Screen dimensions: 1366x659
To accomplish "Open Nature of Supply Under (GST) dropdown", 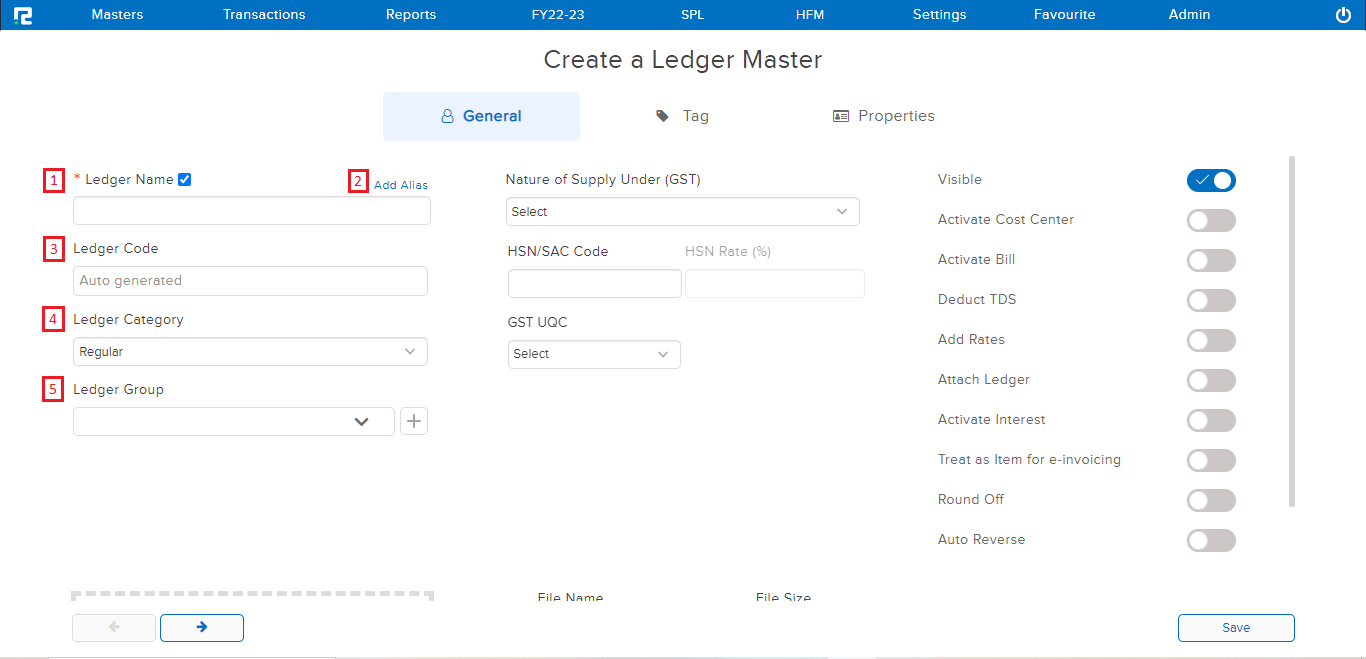I will [682, 212].
